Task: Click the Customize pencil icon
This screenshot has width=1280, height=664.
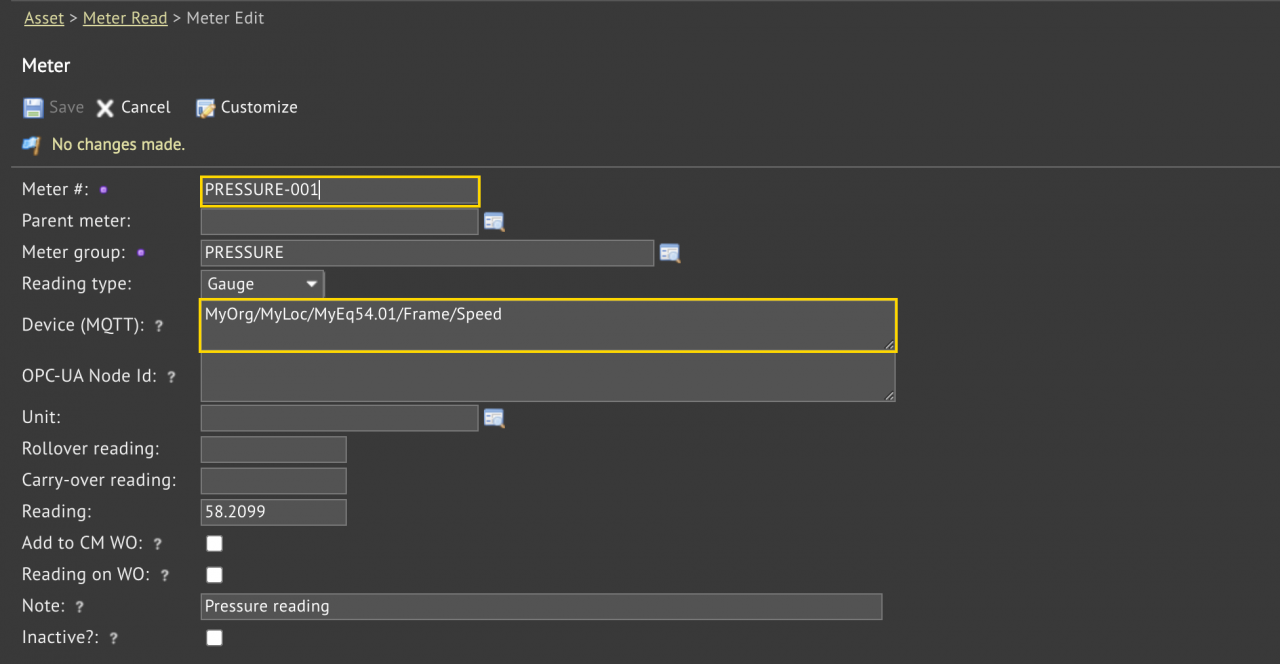Action: pos(206,108)
